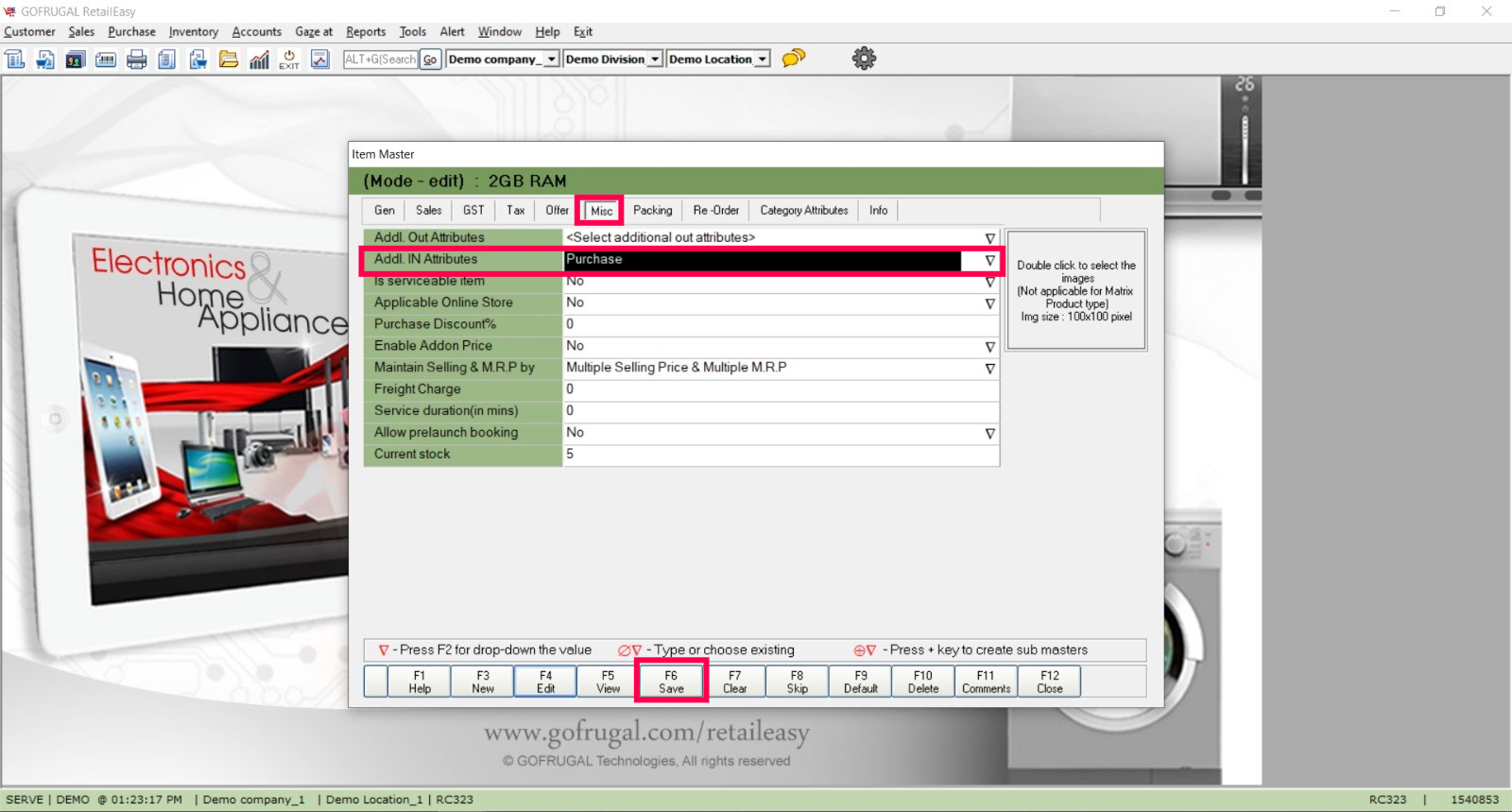Open the Inventory menu
The image size is (1512, 812).
(194, 32)
